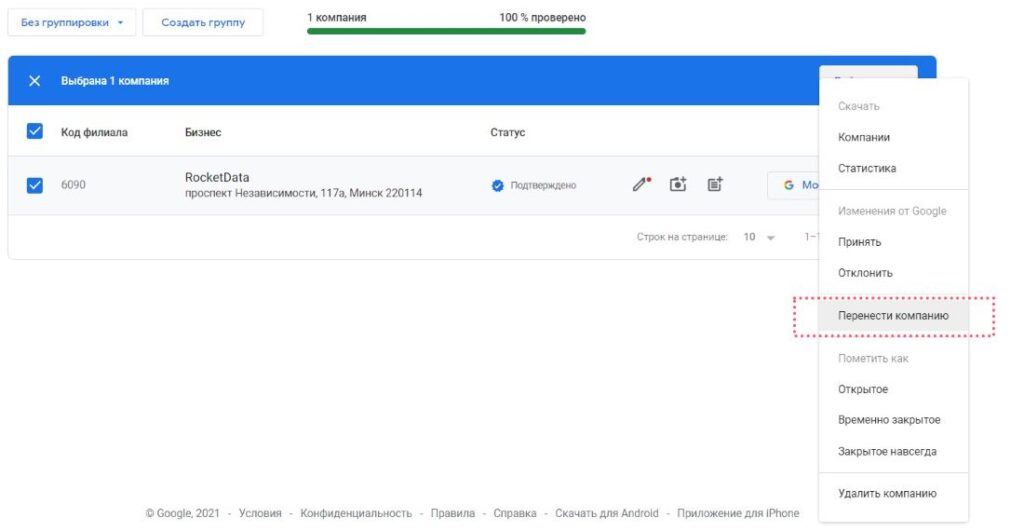Click Принять in the menu
Image resolution: width=1024 pixels, height=531 pixels.
(859, 242)
